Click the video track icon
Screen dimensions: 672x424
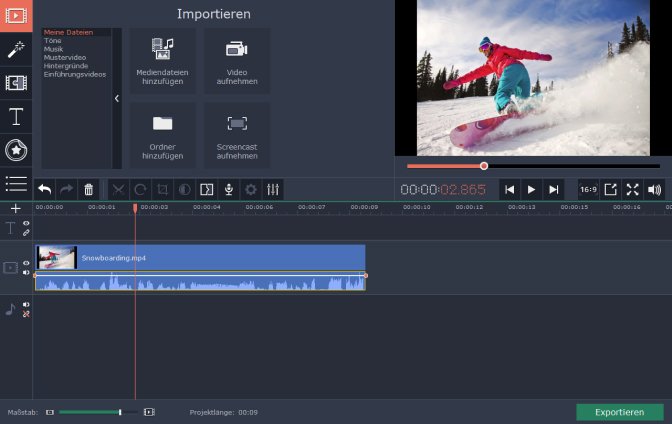pos(10,268)
